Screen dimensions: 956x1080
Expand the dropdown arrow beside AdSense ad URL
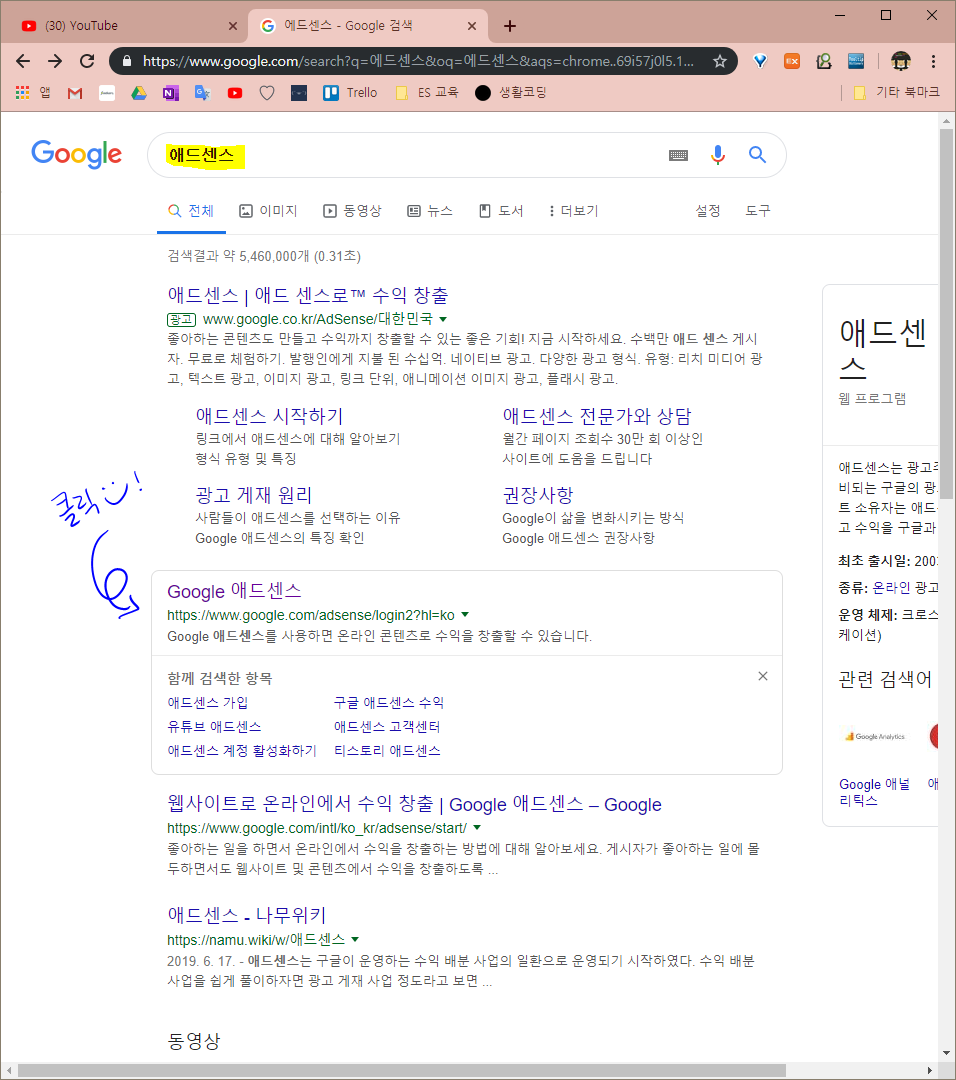click(x=443, y=319)
